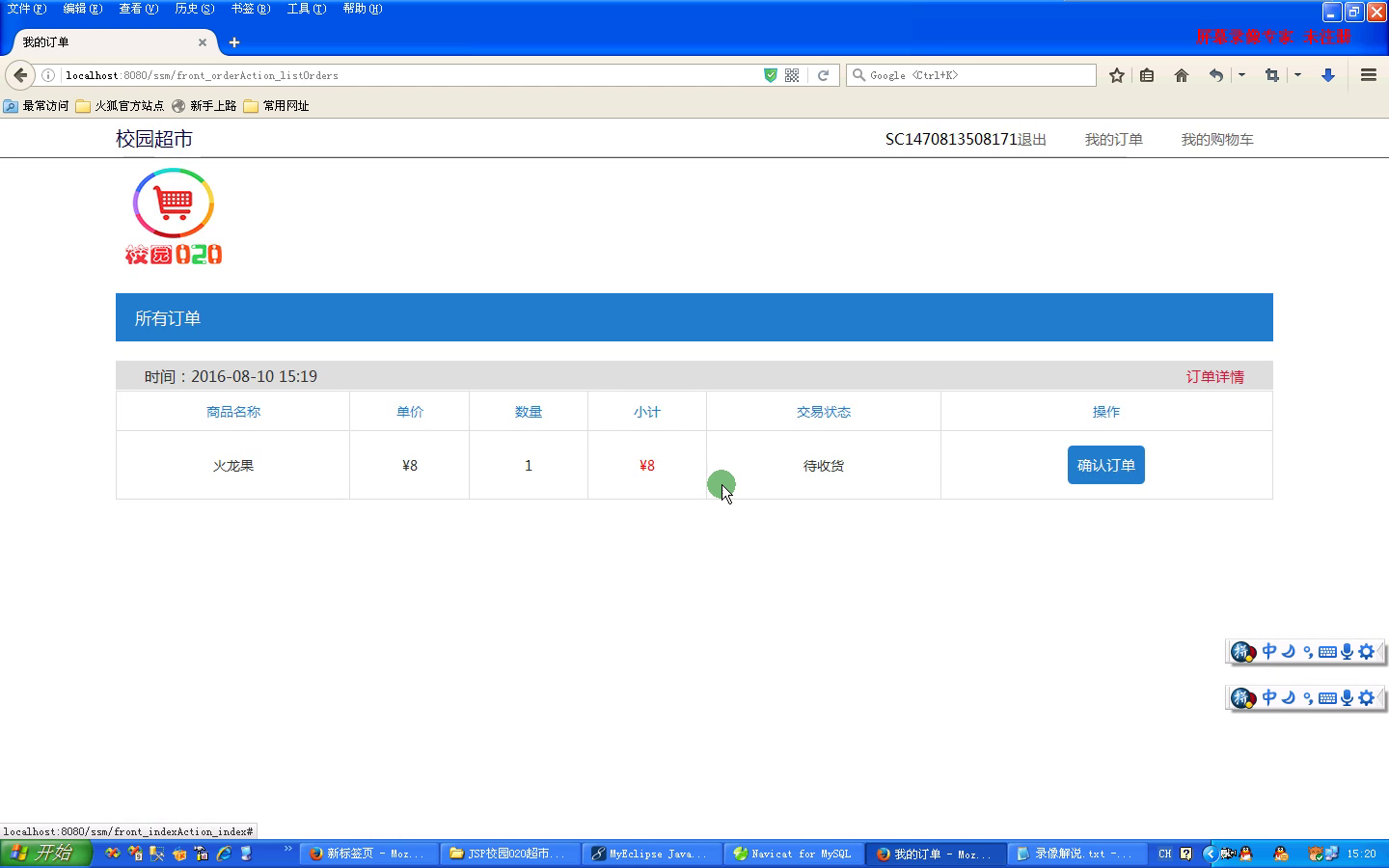
Task: Go to the browser home page
Action: click(1181, 75)
